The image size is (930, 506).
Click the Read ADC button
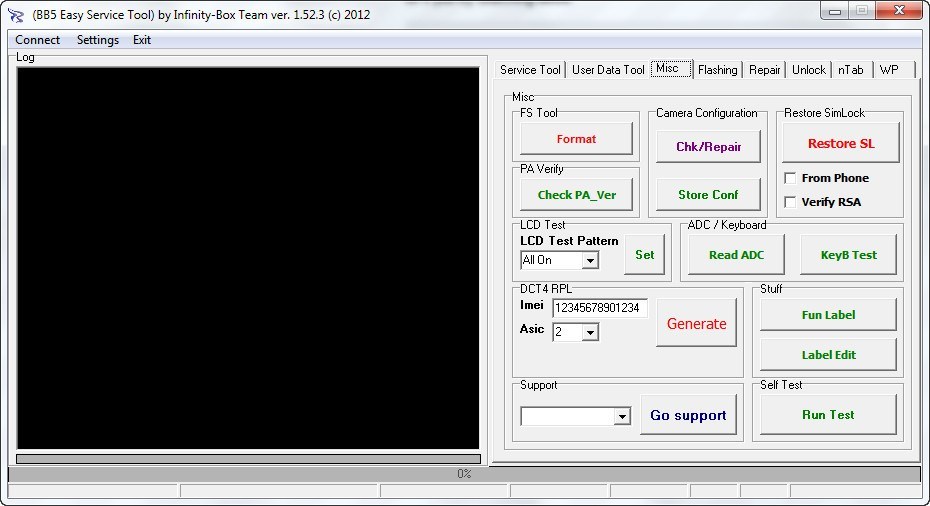(736, 255)
